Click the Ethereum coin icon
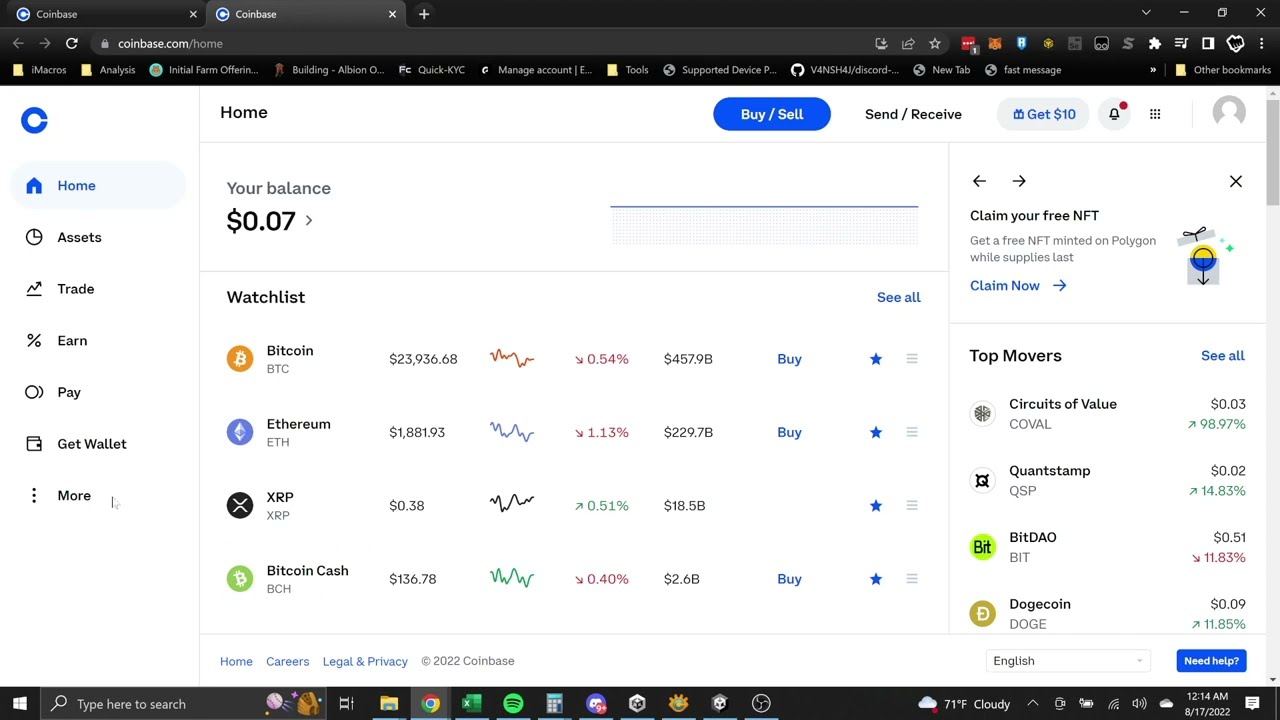1280x720 pixels. point(240,432)
